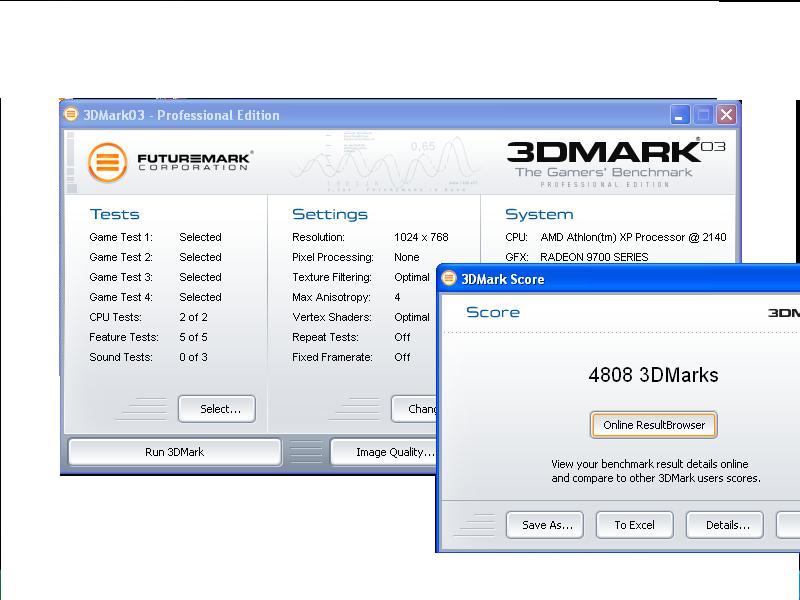This screenshot has width=800, height=600.
Task: Open the Online ResultBrowser
Action: coord(654,425)
